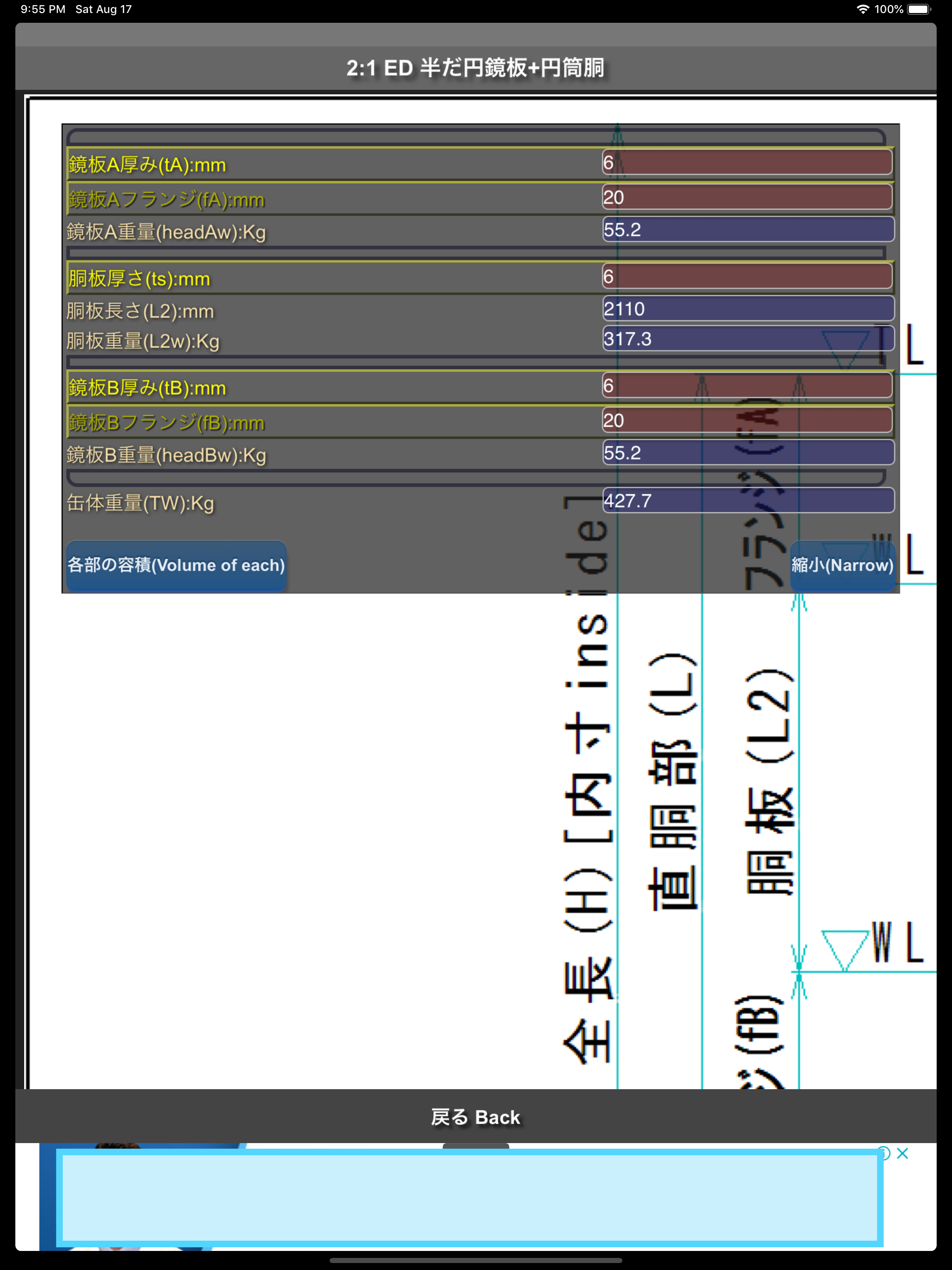Edit the 鏡板Bフランジ(fB) input field
The image size is (952, 1270).
tap(747, 420)
